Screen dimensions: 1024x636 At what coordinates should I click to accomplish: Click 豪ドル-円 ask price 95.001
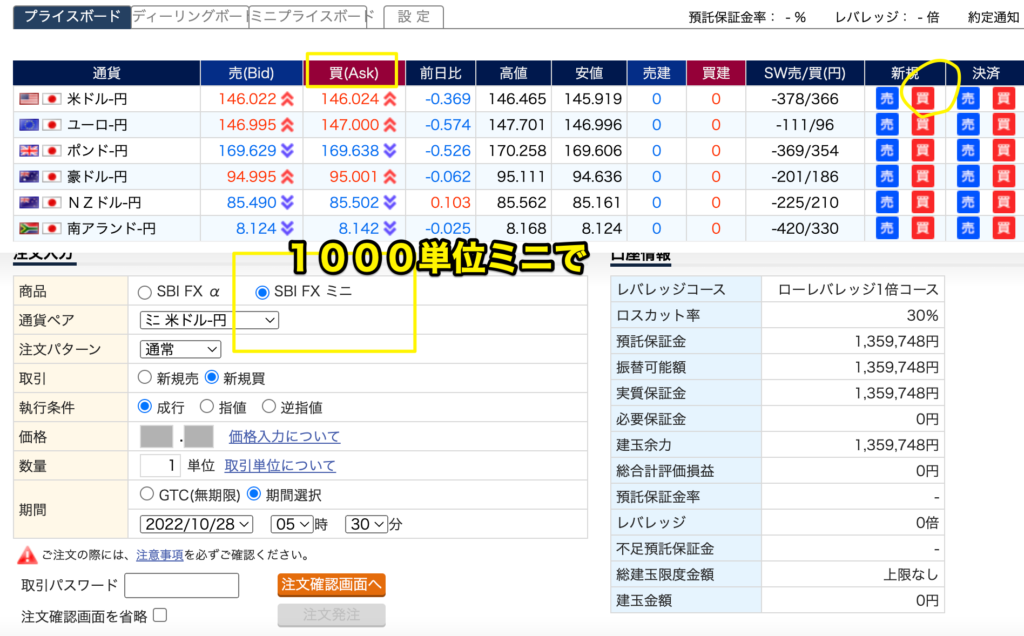[353, 176]
